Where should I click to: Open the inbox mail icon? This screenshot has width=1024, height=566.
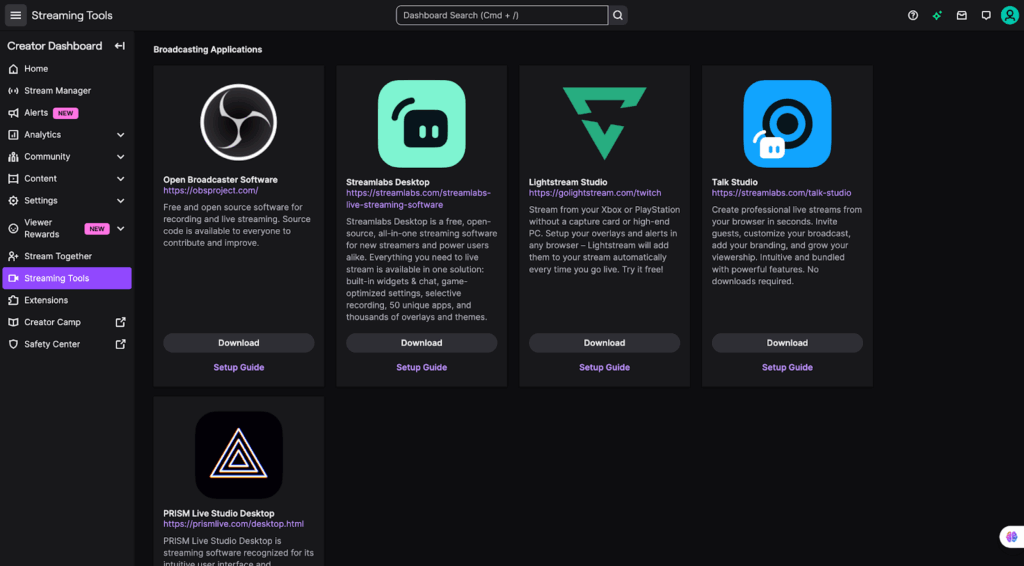click(x=961, y=16)
